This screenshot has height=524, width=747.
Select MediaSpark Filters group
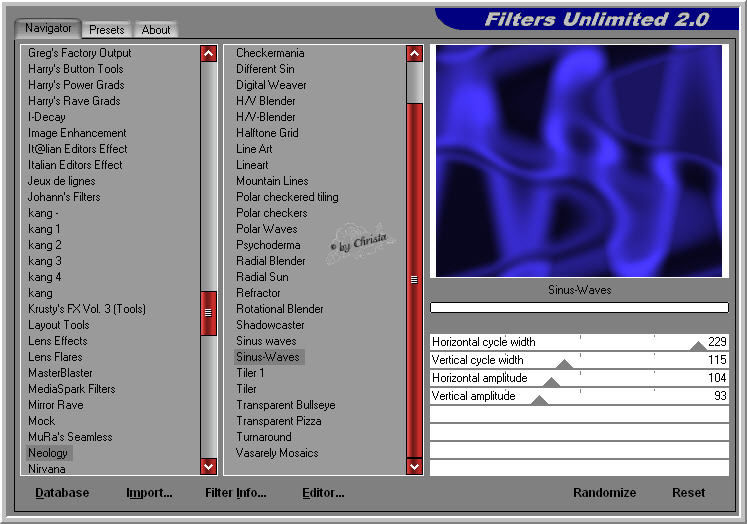[x=72, y=389]
